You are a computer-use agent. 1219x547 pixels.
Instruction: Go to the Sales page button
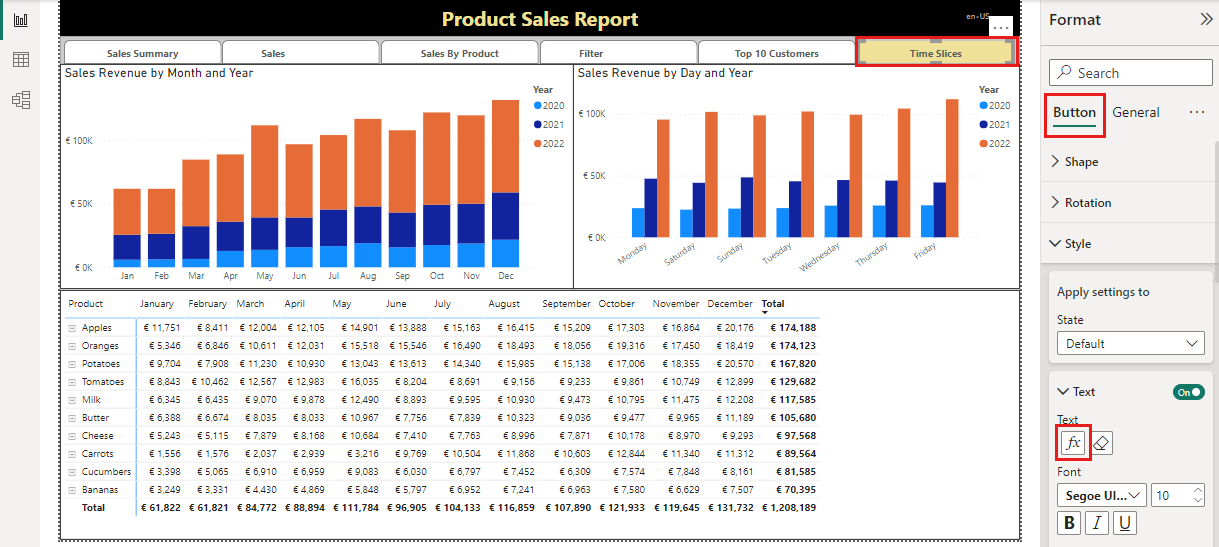click(x=301, y=53)
